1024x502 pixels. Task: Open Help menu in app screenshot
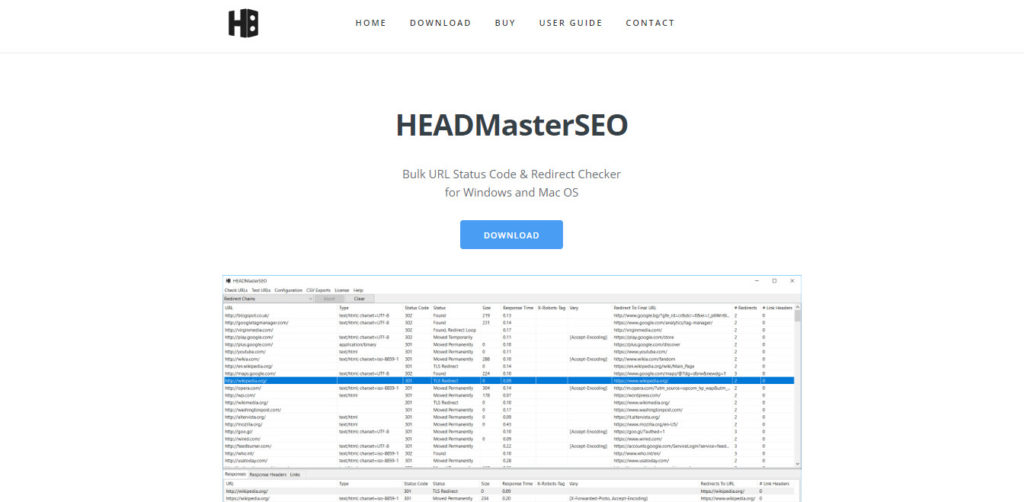359,290
